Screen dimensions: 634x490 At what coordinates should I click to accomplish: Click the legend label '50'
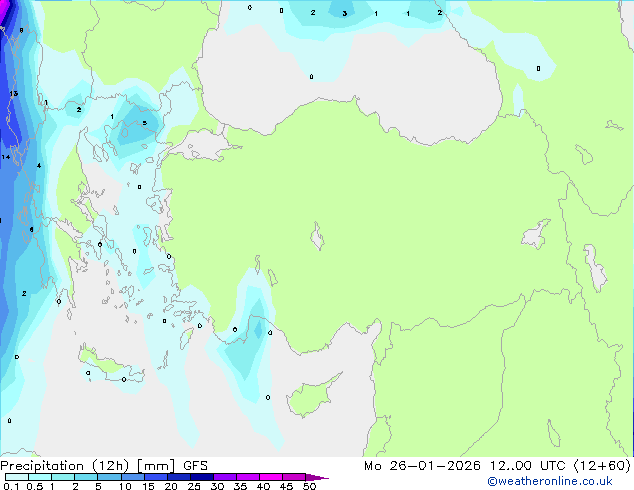(x=309, y=486)
